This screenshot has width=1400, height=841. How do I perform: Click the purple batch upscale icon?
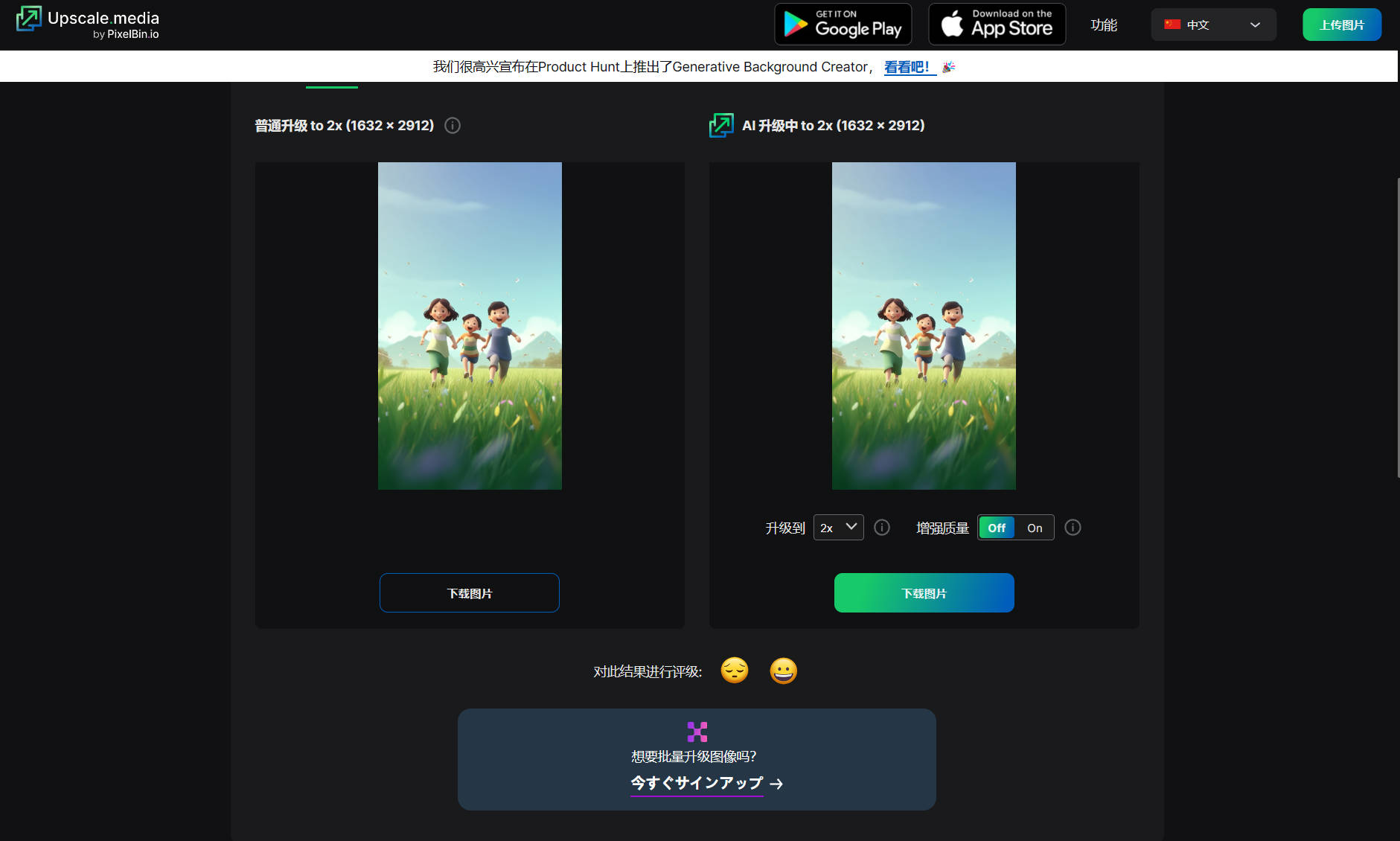pos(697,732)
